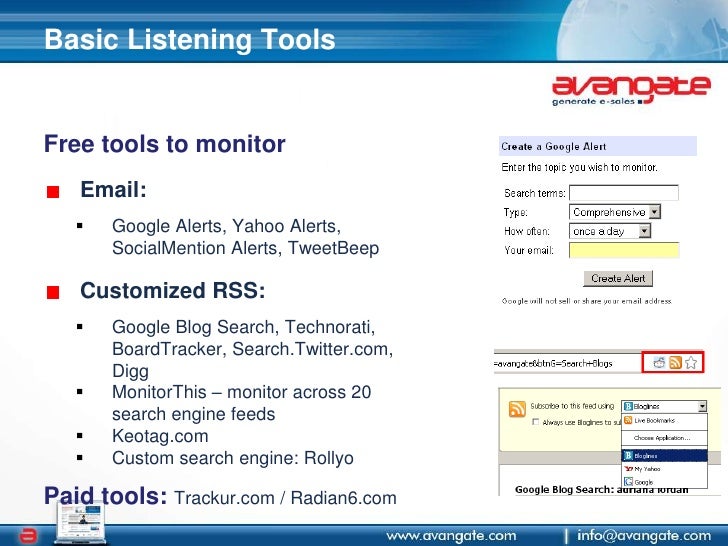Click the Search terms input field
The height and width of the screenshot is (546, 728).
tap(624, 193)
